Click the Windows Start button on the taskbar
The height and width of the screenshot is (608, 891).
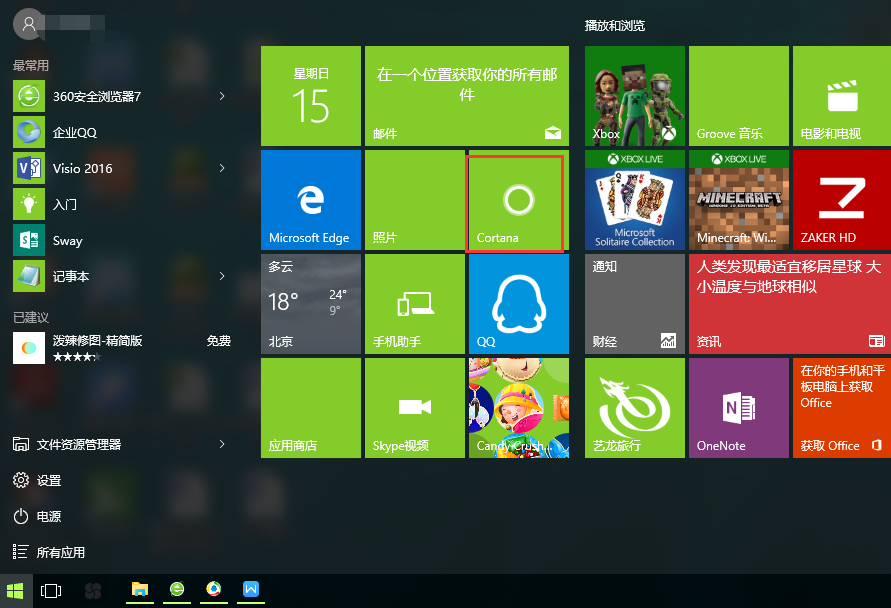coord(16,591)
